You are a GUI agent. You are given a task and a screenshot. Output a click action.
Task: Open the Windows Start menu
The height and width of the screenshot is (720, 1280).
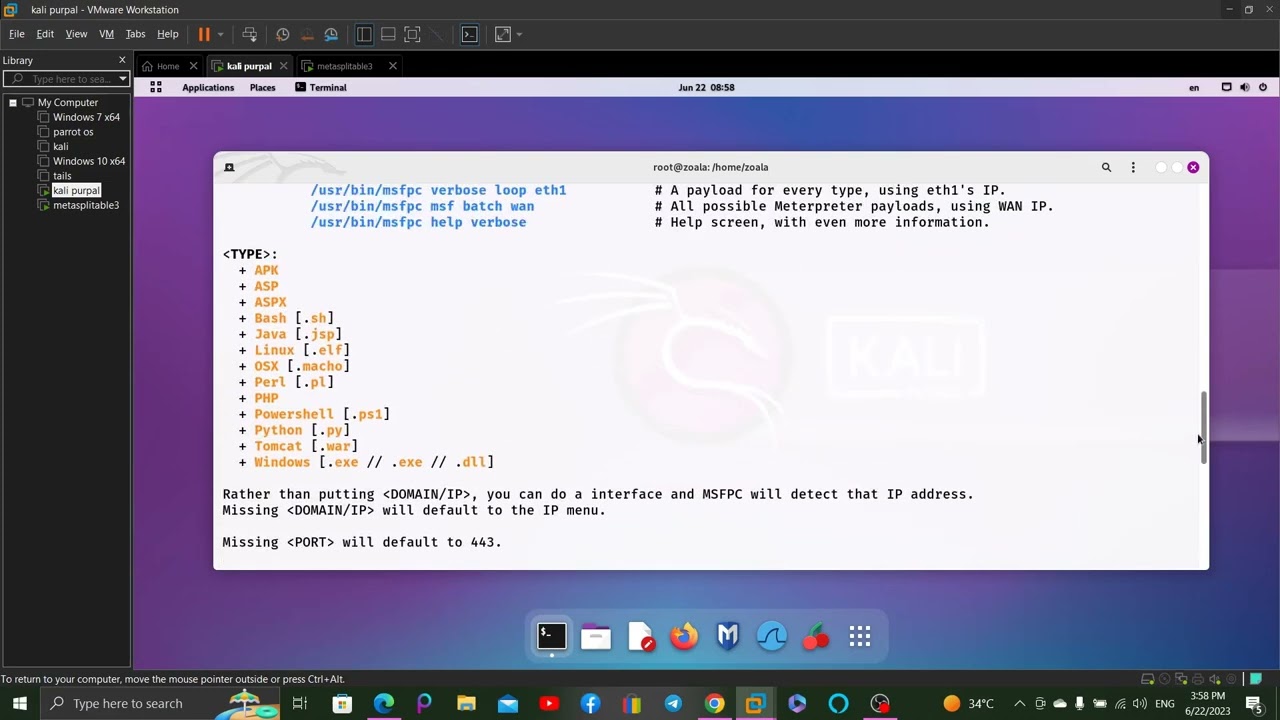pyautogui.click(x=20, y=703)
